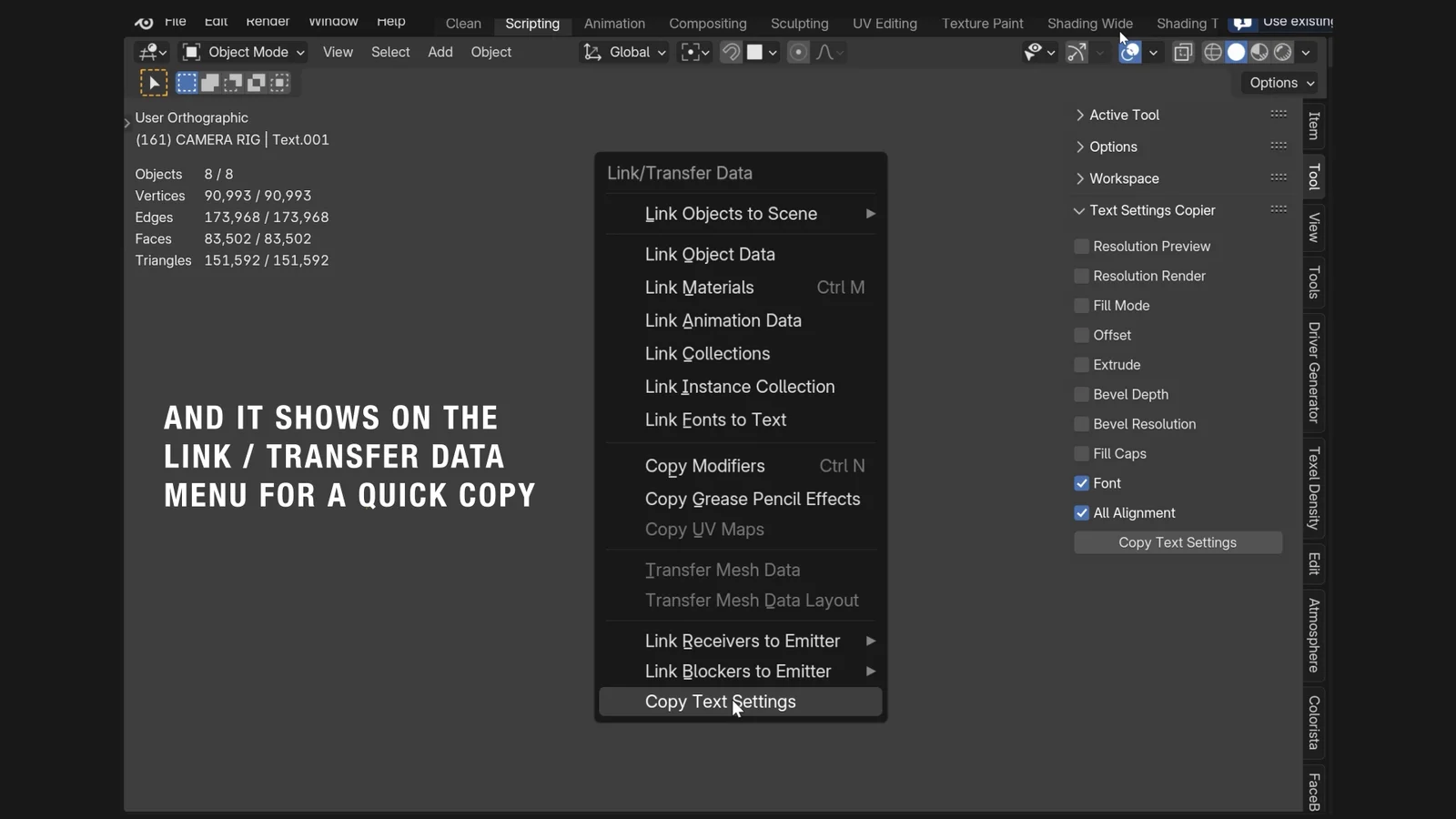The image size is (1456, 819).
Task: Switch to the UV Editing workspace tab
Action: click(884, 23)
